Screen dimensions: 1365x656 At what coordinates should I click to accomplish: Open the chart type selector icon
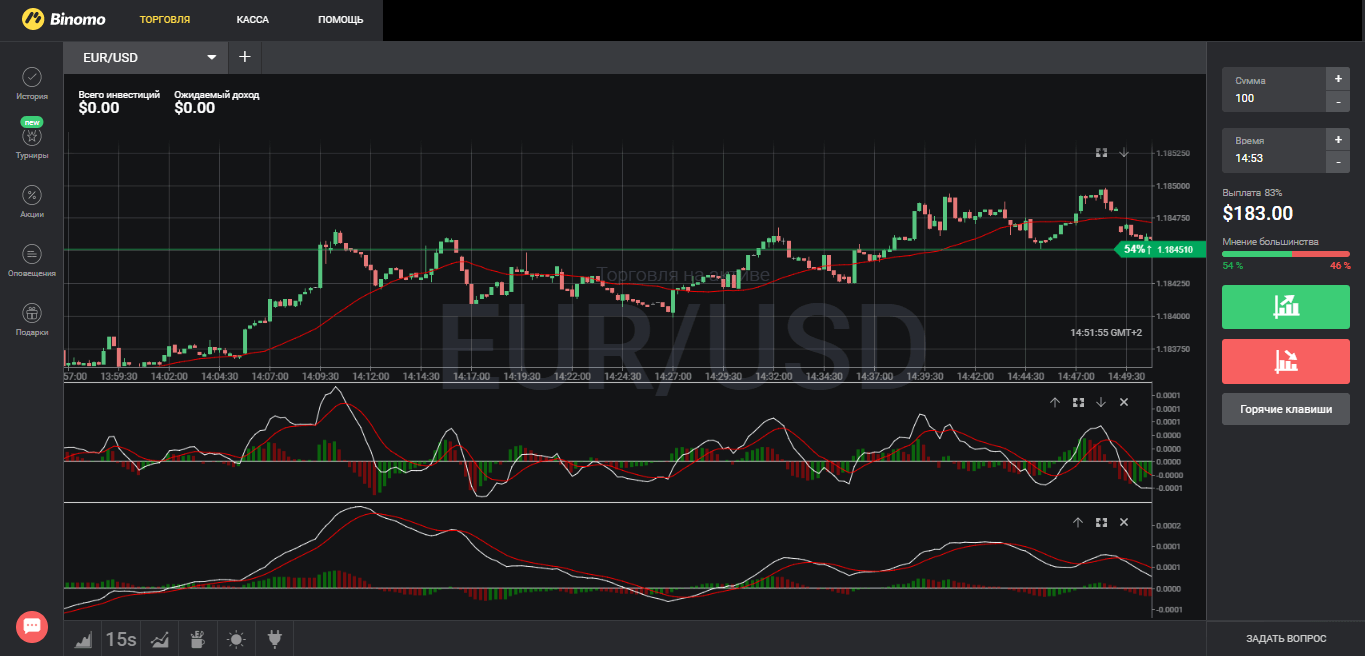coord(82,638)
